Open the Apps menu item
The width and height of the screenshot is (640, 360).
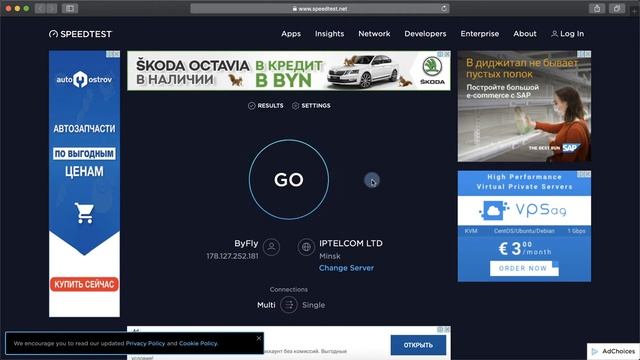291,34
